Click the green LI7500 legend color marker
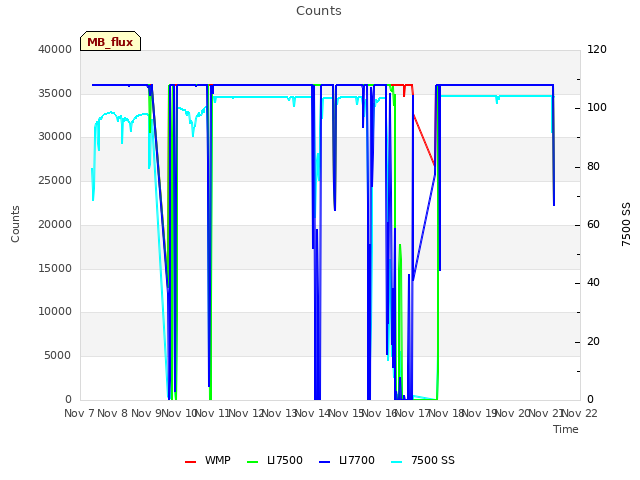640x480 pixels. 253,462
